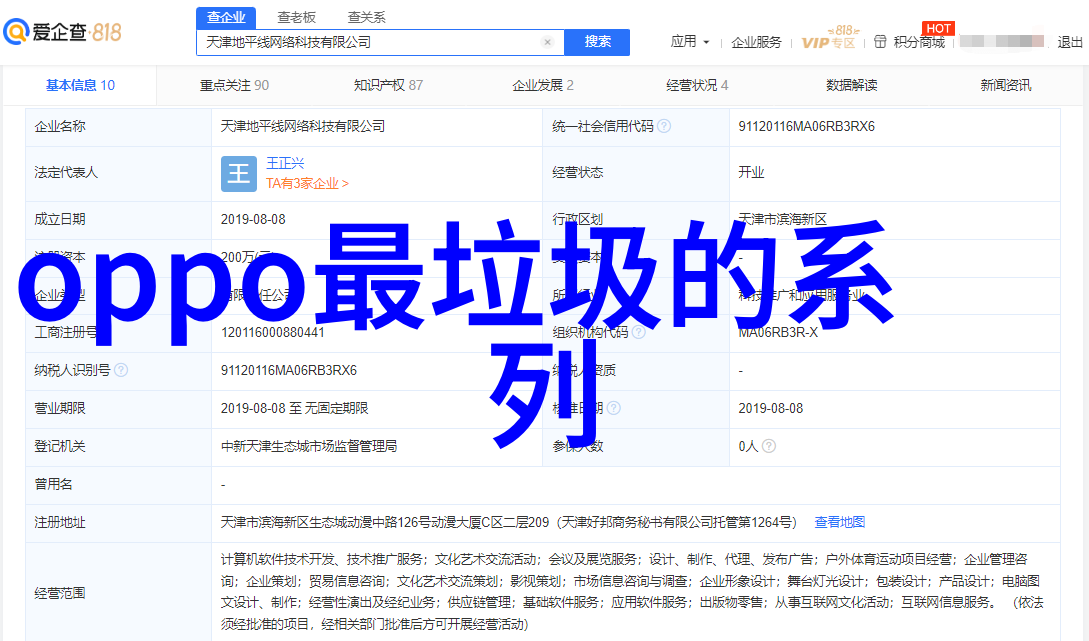Select the code in the 统一社会信用代码 row
The width and height of the screenshot is (1089, 641).
tap(806, 126)
